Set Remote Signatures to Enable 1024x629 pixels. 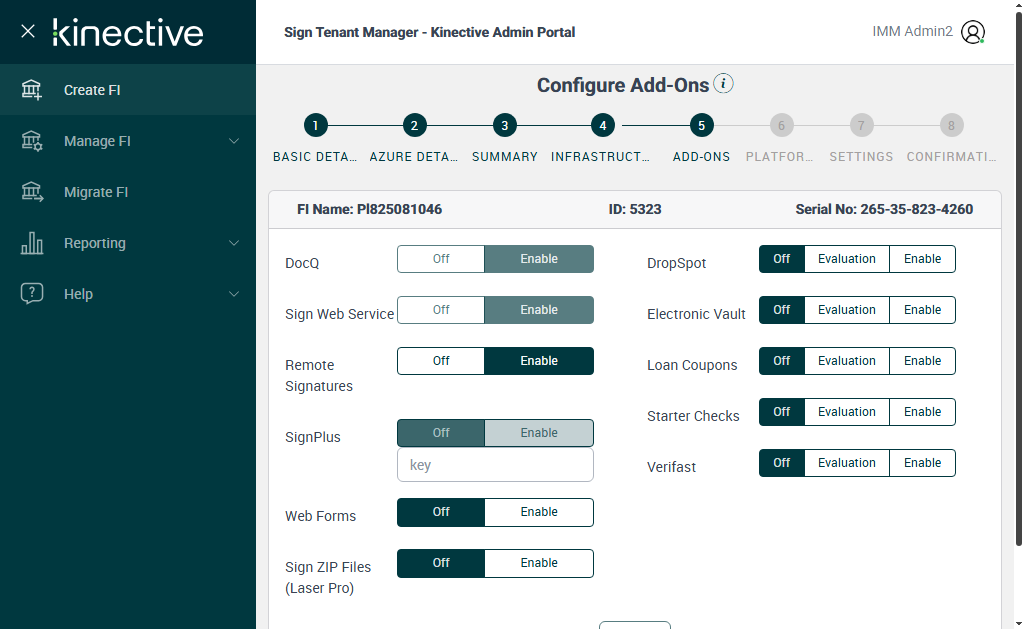click(x=539, y=361)
